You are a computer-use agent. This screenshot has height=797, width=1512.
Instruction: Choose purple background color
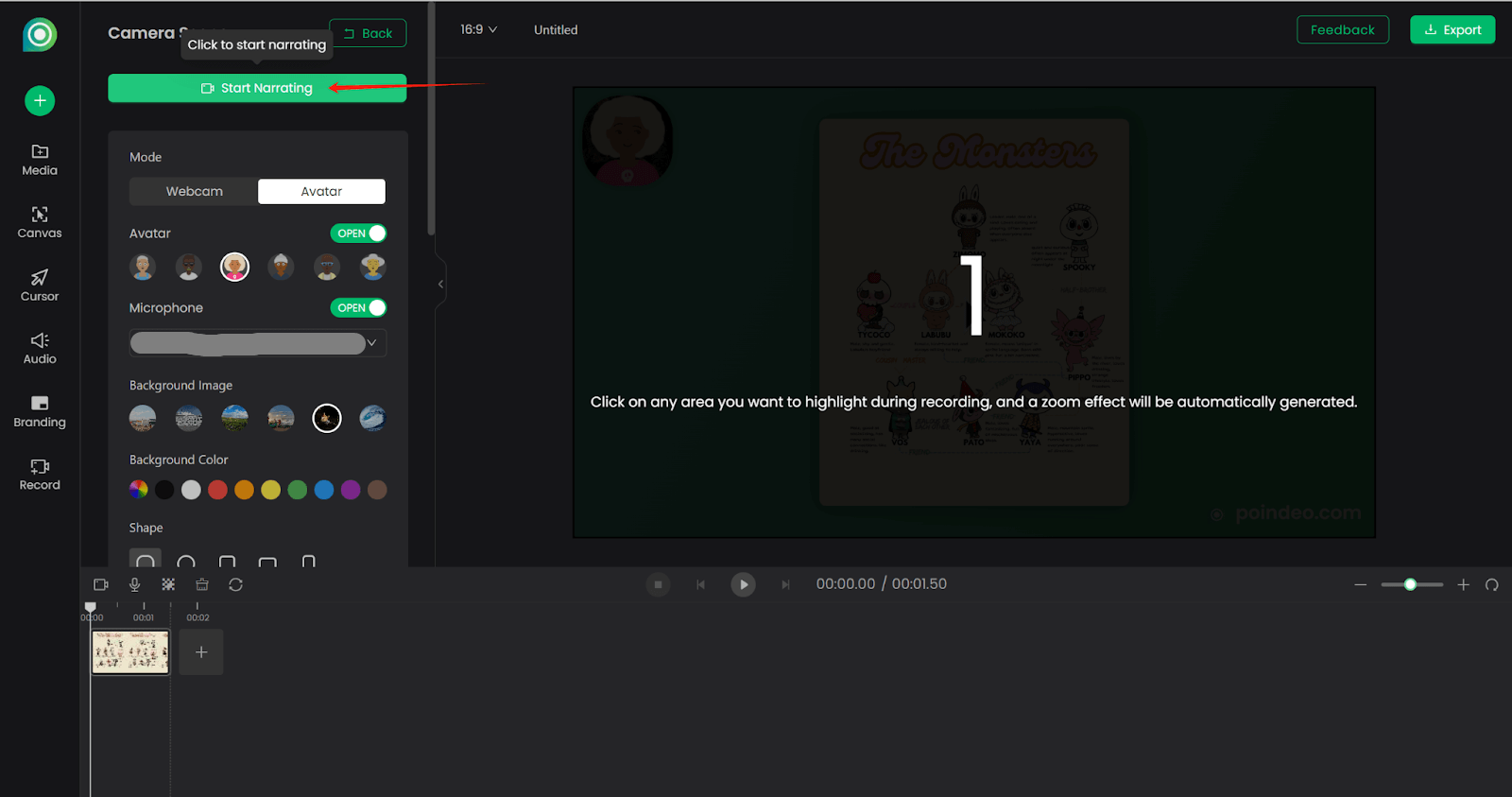351,490
